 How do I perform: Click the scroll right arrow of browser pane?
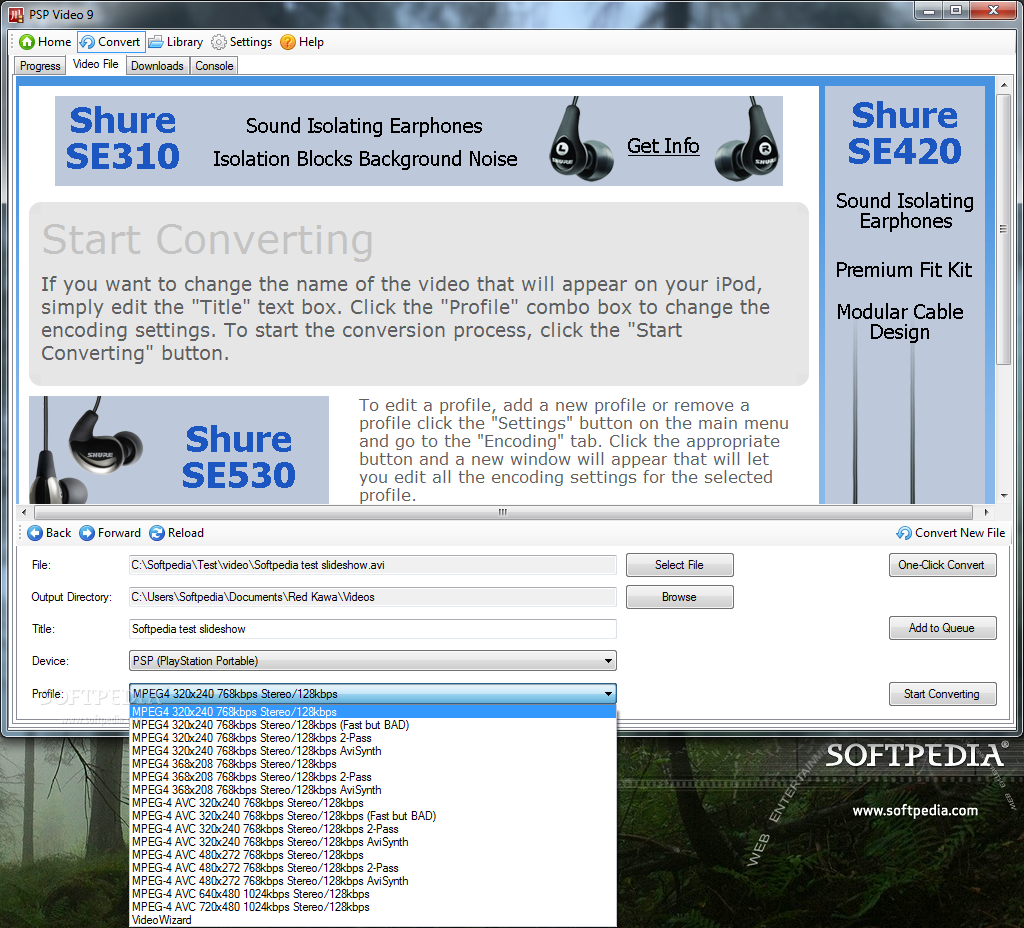986,512
